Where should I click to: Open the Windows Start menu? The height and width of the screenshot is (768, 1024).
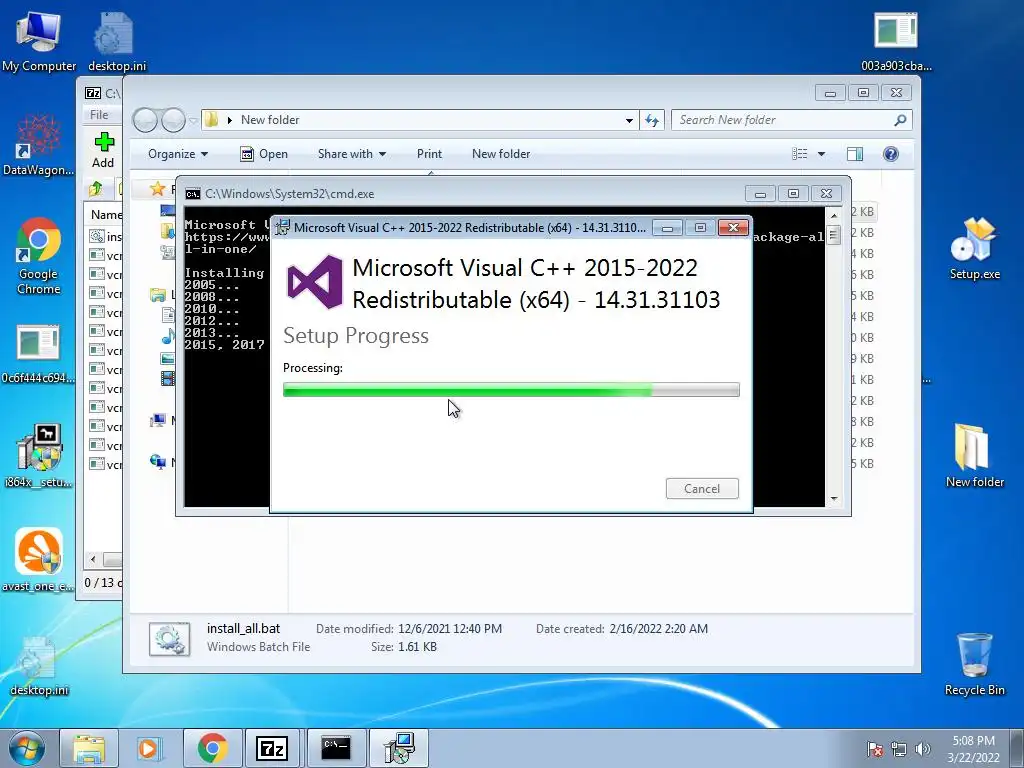25,748
